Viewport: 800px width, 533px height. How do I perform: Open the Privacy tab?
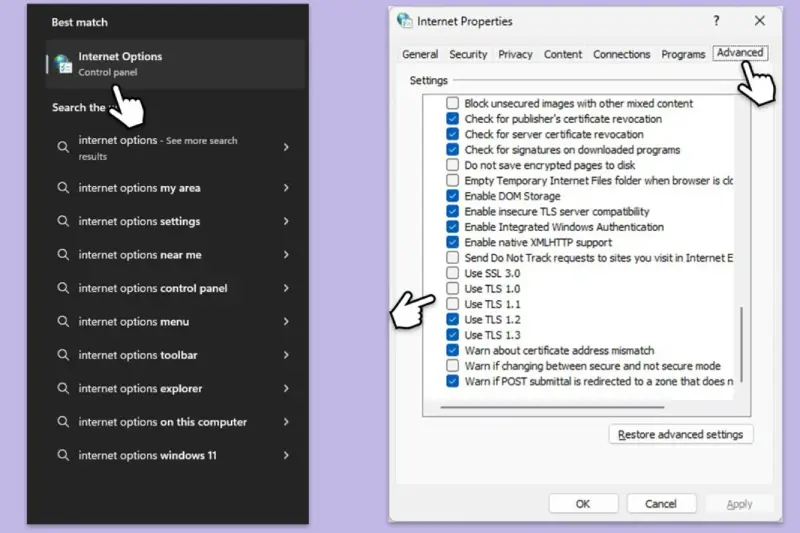[x=515, y=54]
